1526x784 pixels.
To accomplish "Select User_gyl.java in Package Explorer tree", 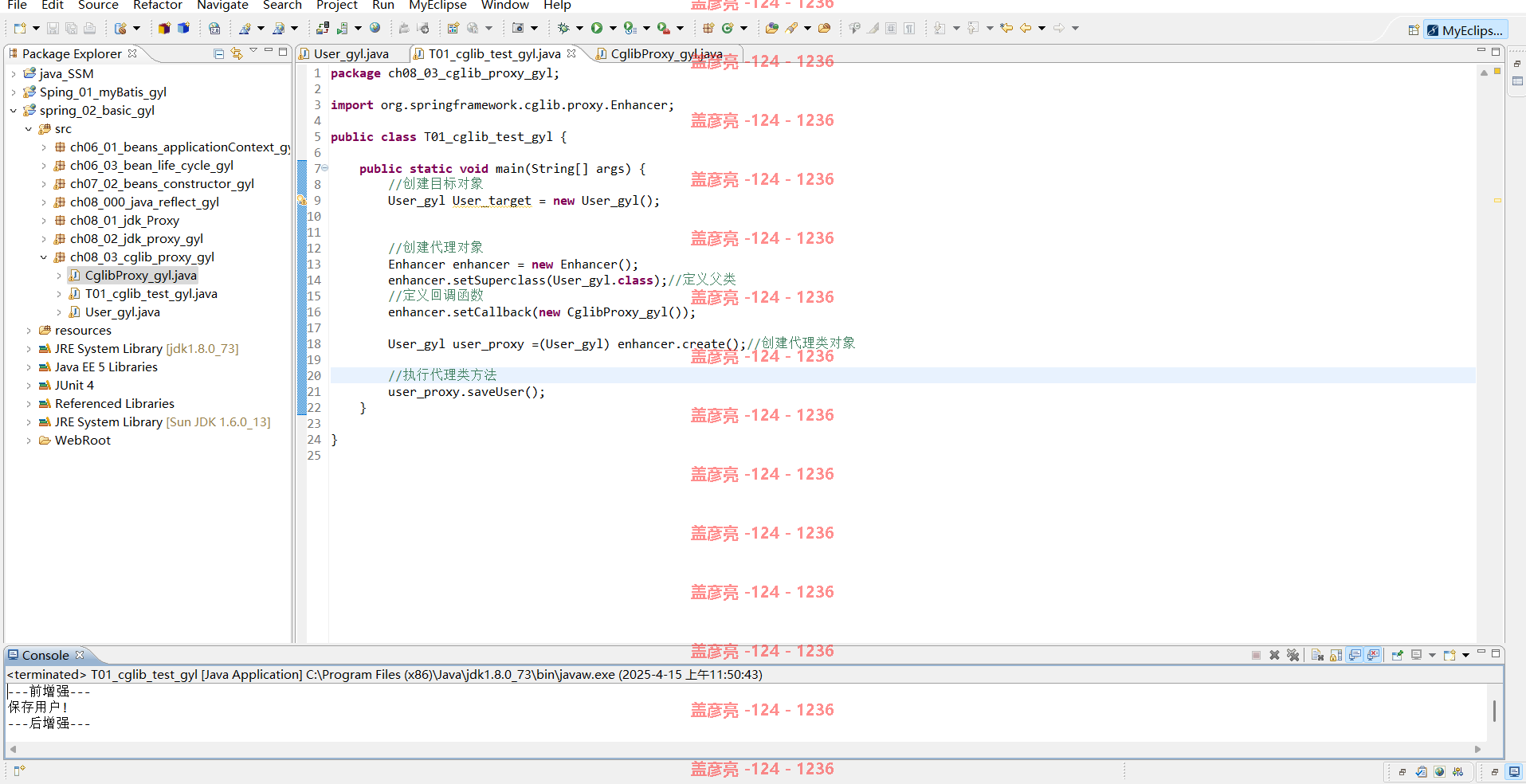I will click(x=123, y=312).
